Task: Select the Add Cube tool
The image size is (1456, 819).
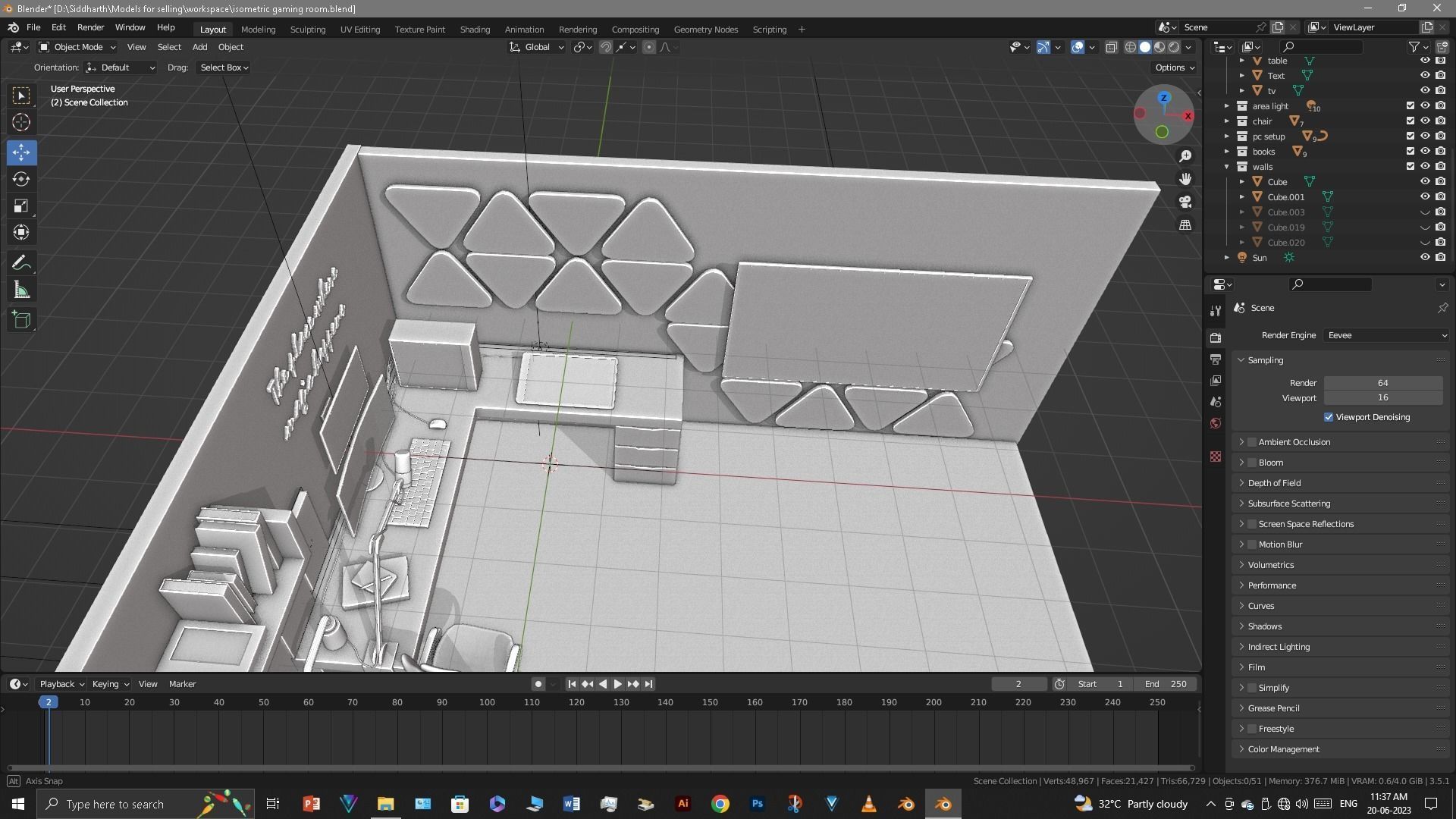Action: [21, 320]
